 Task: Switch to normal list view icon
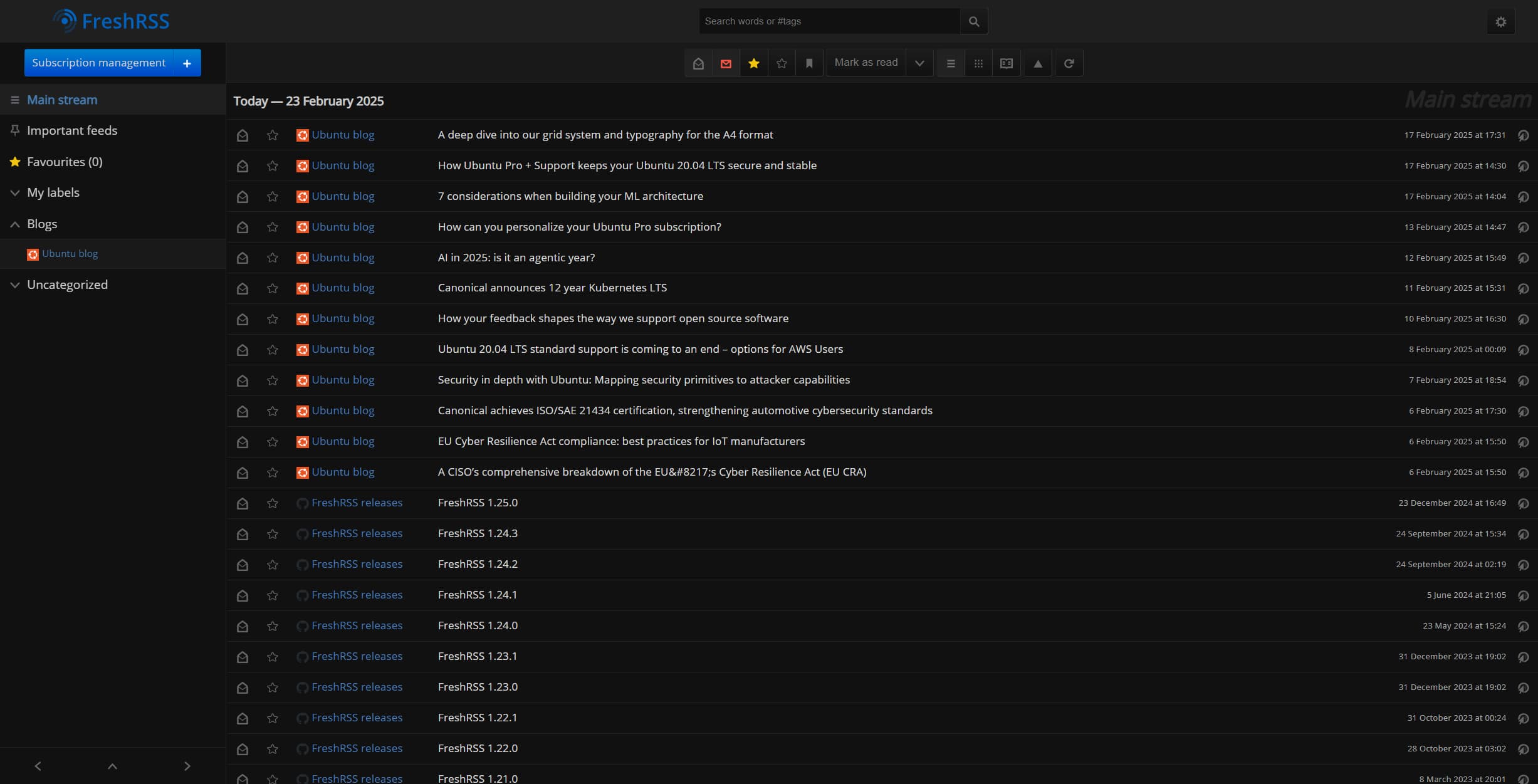[951, 63]
